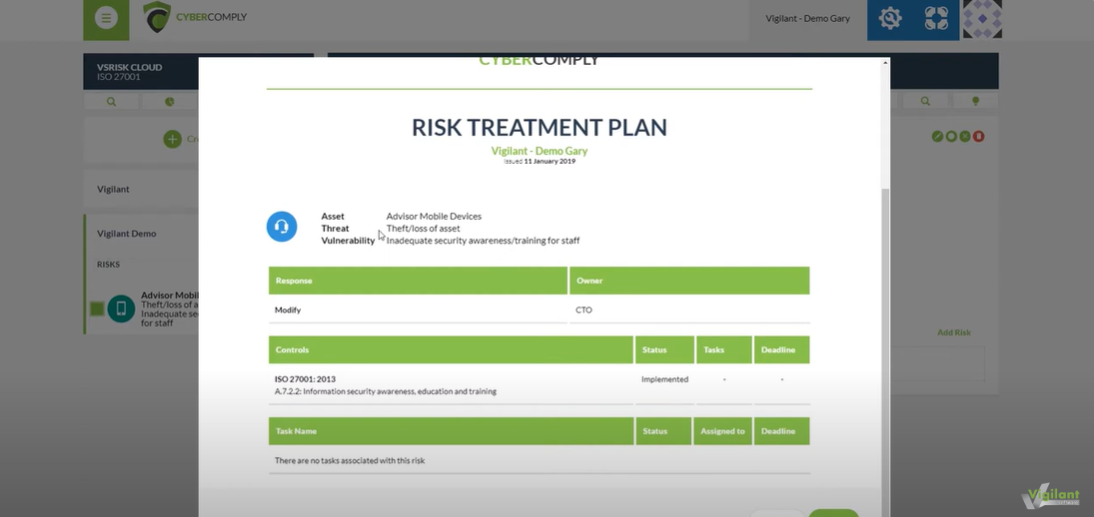
Task: Click the ISO 27001: 2013 control title
Action: pos(305,380)
